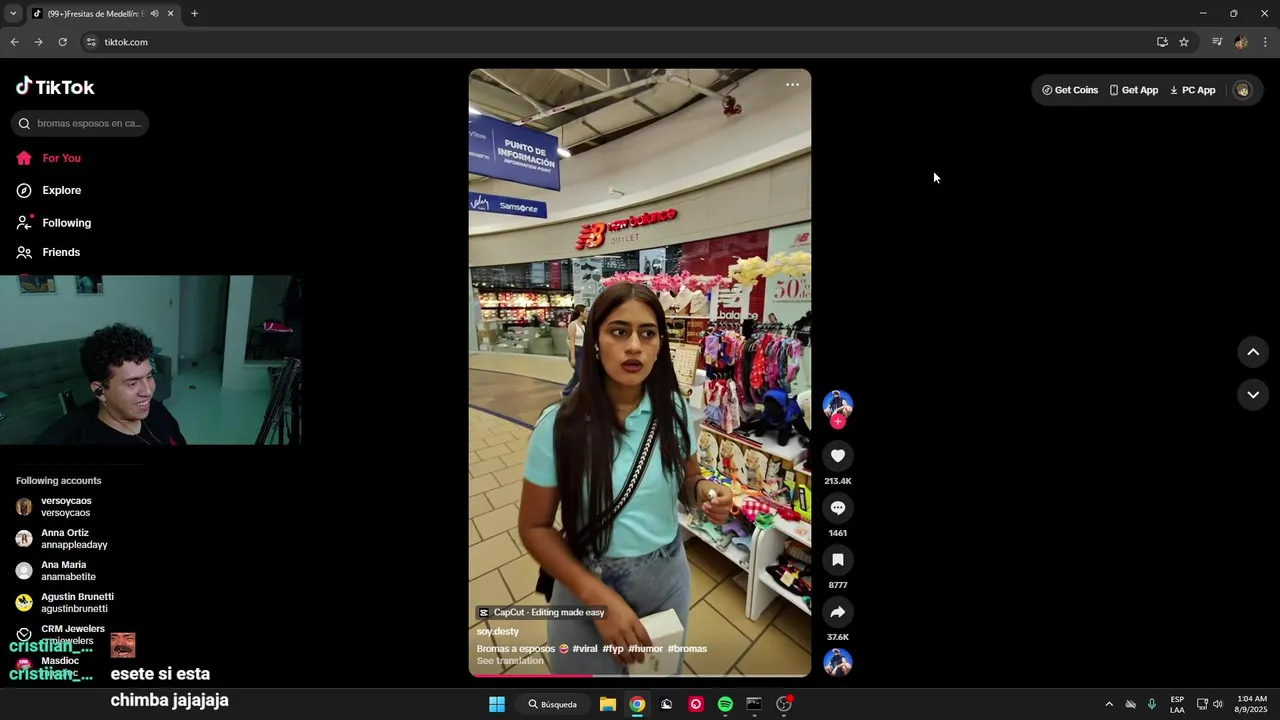Open the Chrome three-dot menu

(x=1265, y=42)
